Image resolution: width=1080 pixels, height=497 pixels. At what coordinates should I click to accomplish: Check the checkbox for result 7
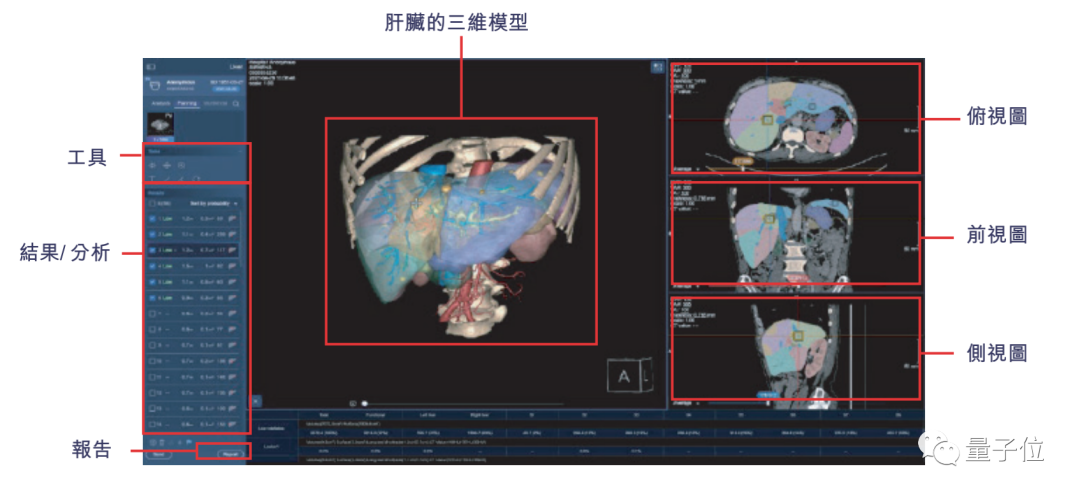(152, 313)
